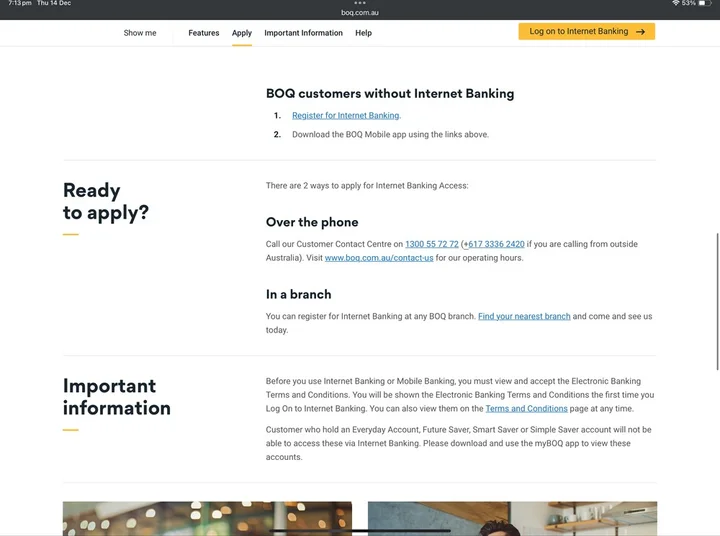Click Find your nearest branch link
The width and height of the screenshot is (720, 536).
tap(524, 316)
